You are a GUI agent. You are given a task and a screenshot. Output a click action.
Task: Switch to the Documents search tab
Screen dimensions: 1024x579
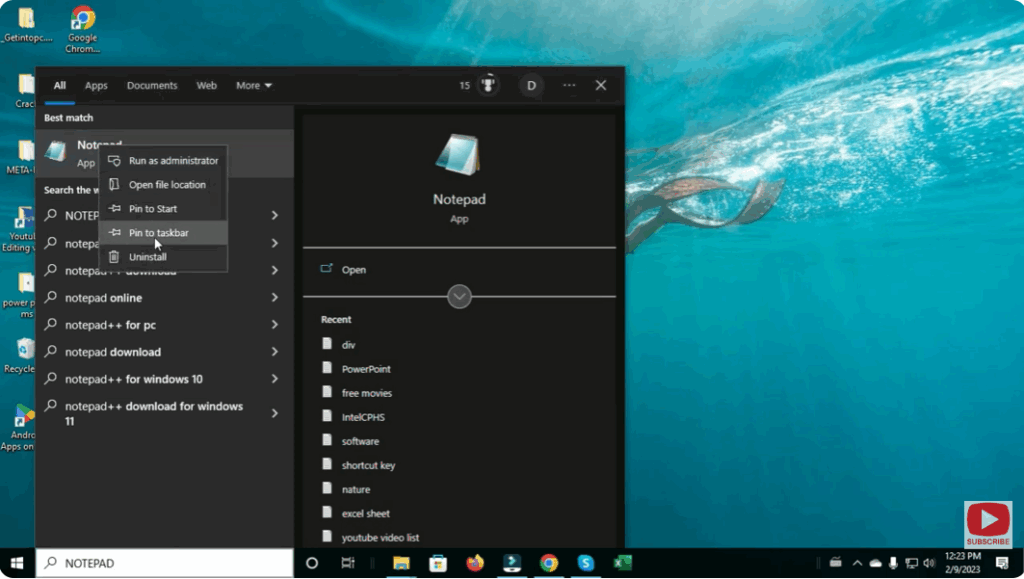tap(152, 85)
